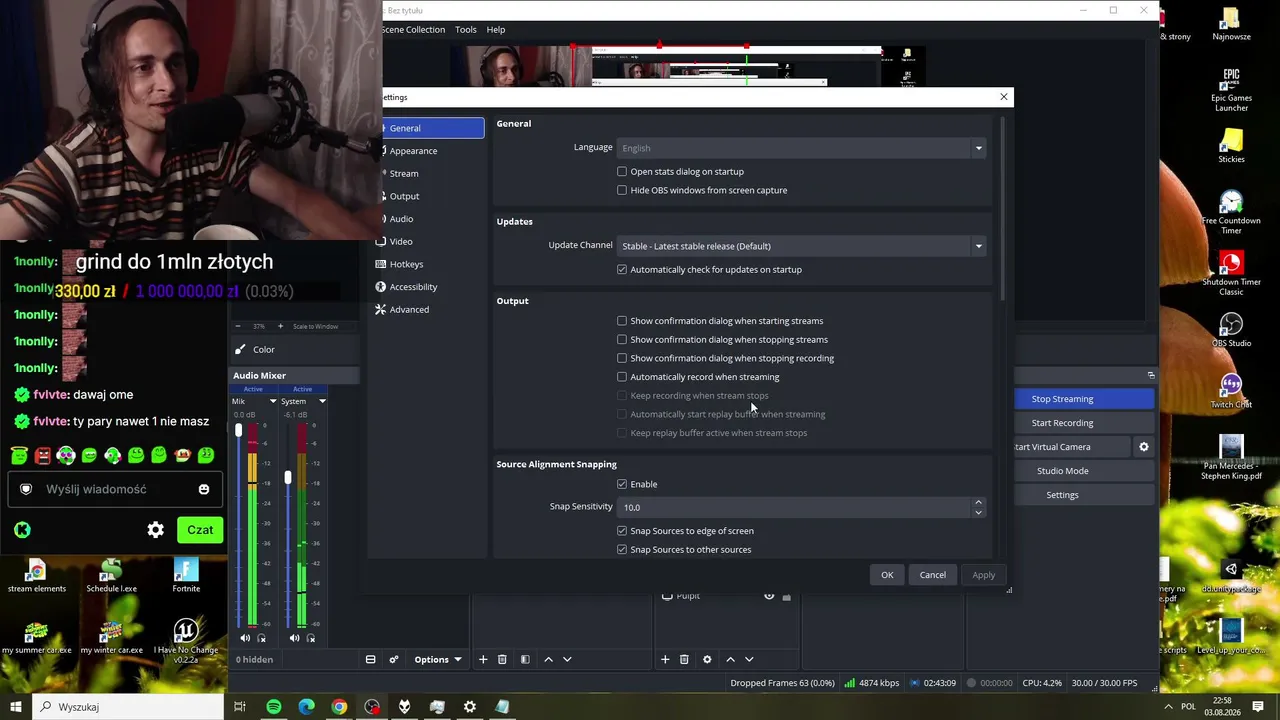
Task: Switch audio mixer layout icon
Action: point(370,660)
